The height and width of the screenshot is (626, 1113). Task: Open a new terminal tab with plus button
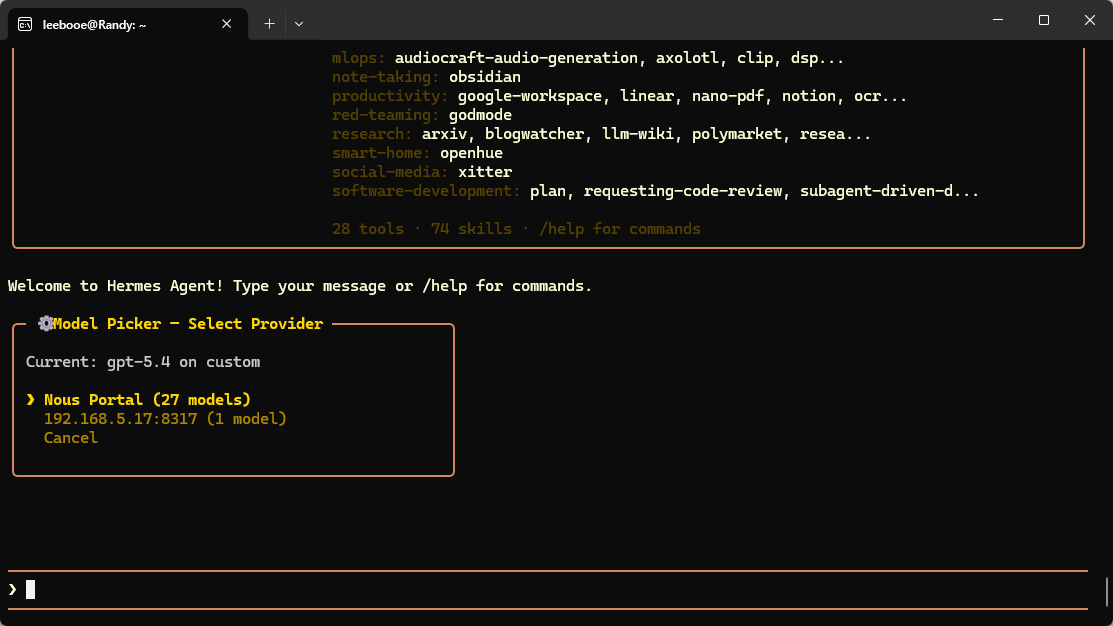[x=269, y=24]
